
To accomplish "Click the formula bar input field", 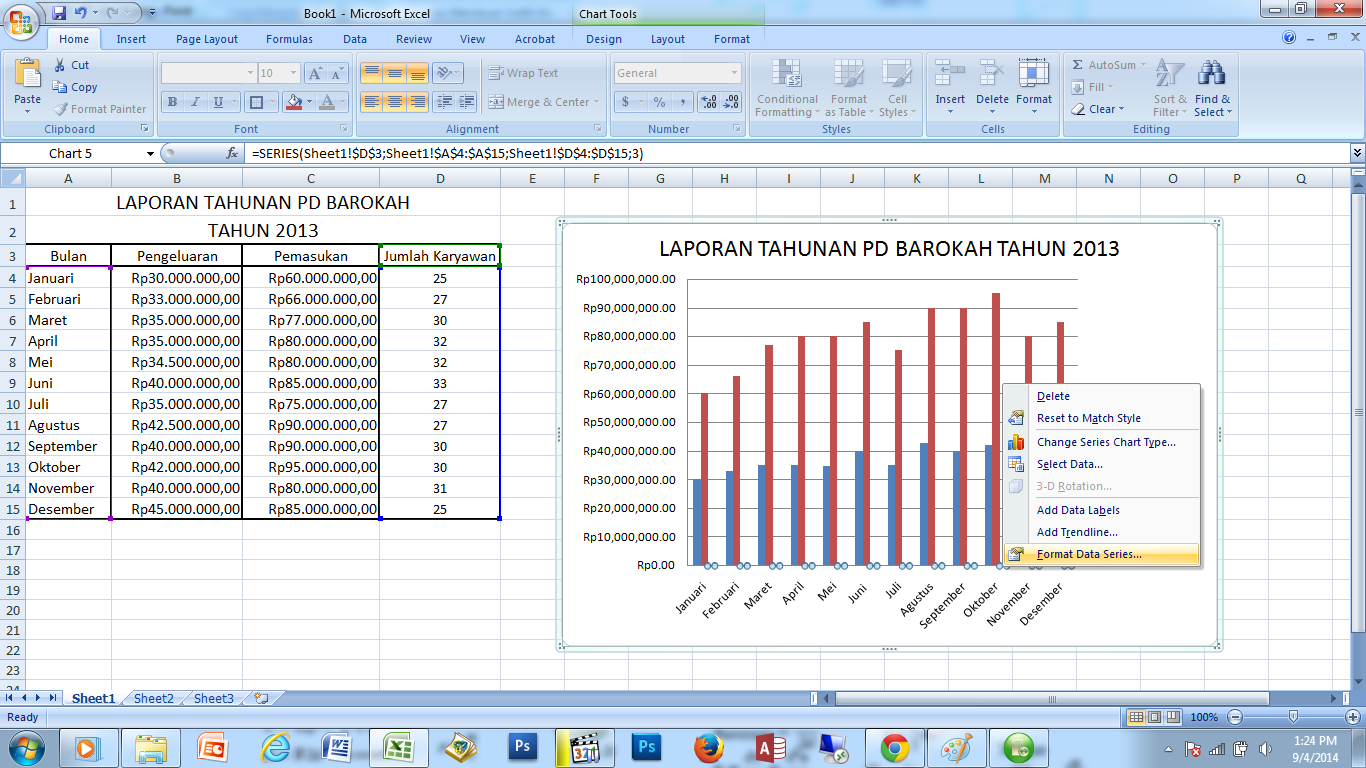I will point(797,153).
